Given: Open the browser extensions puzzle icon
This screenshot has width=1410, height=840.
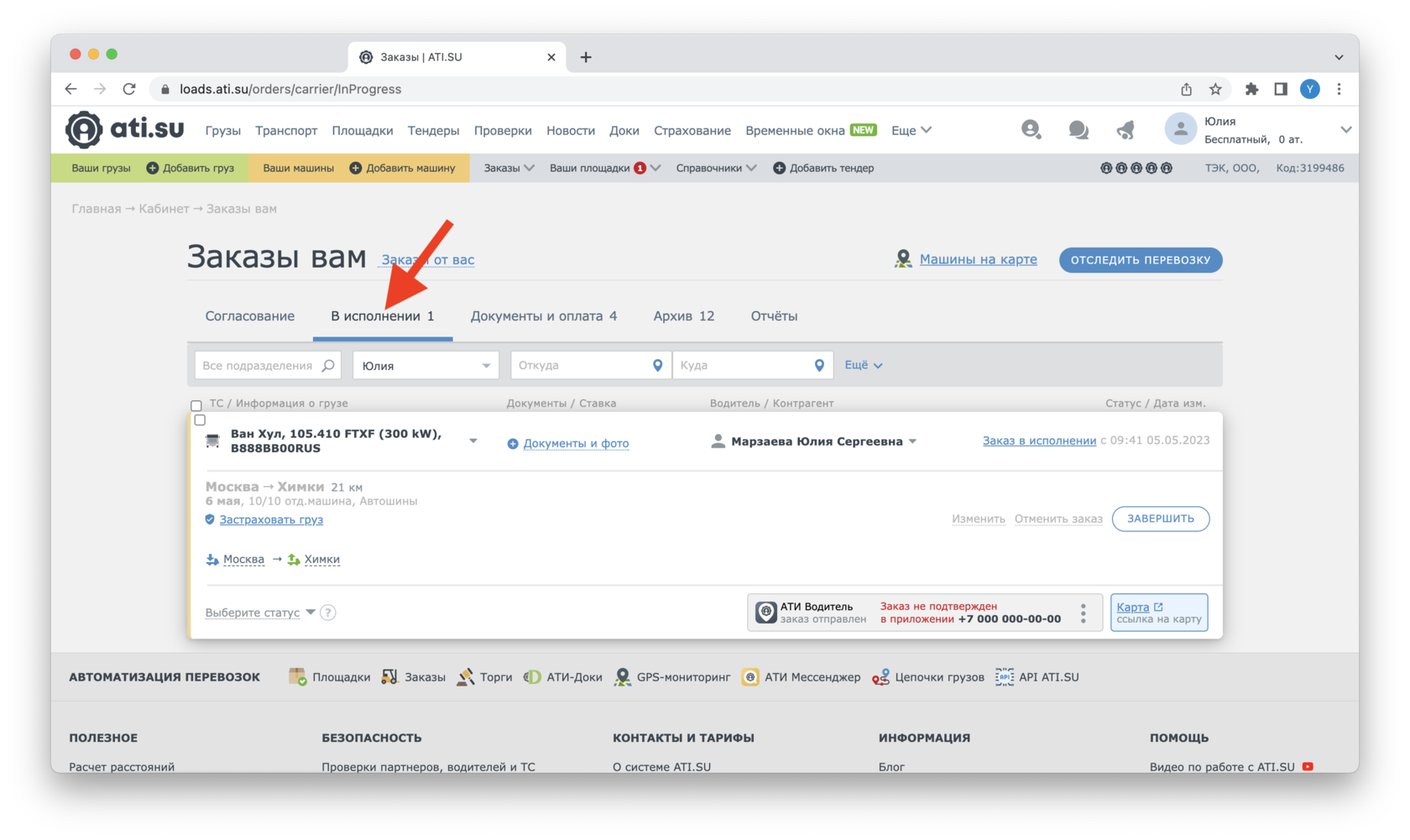Looking at the screenshot, I should tap(1251, 89).
